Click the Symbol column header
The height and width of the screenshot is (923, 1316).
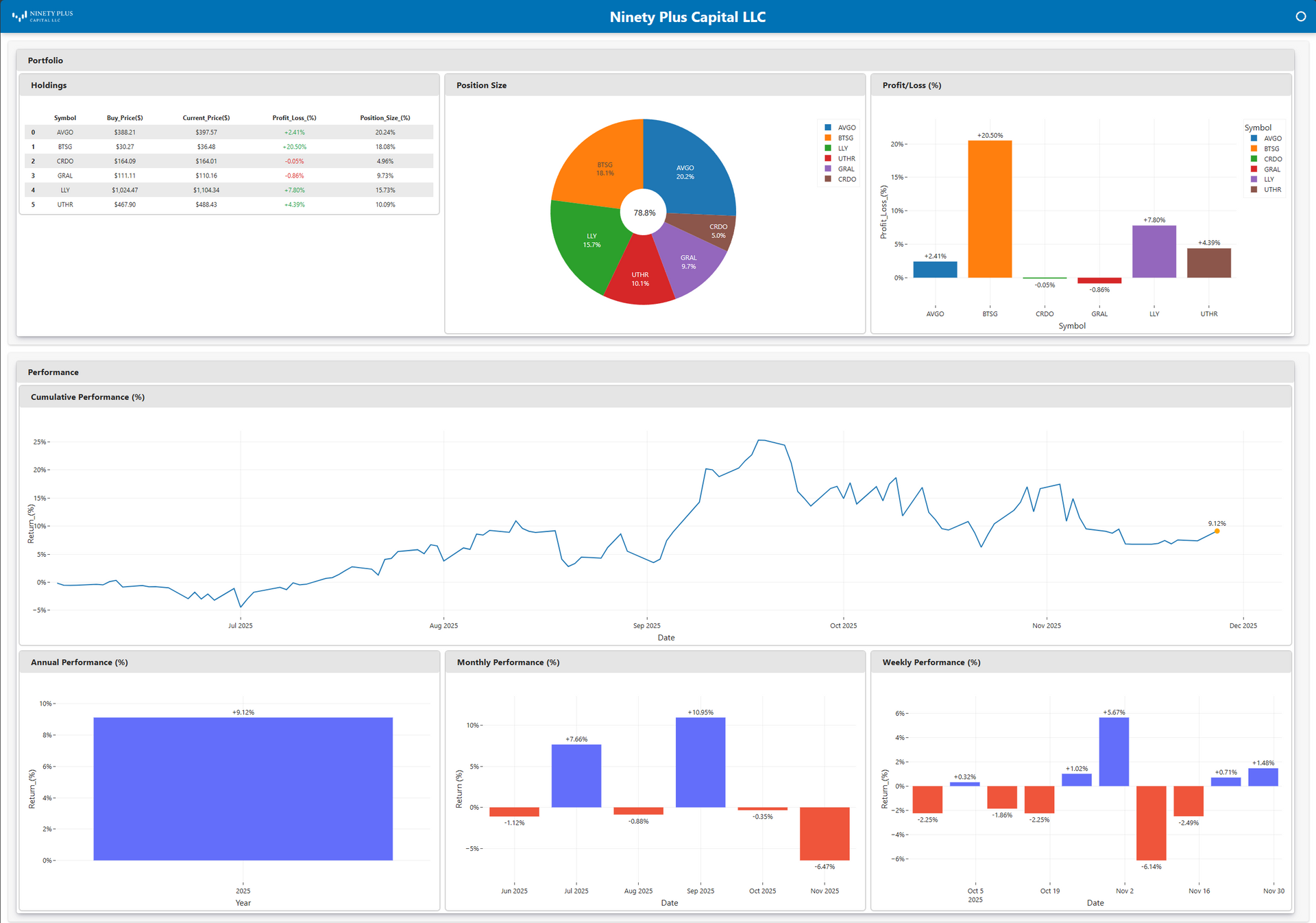pos(65,118)
